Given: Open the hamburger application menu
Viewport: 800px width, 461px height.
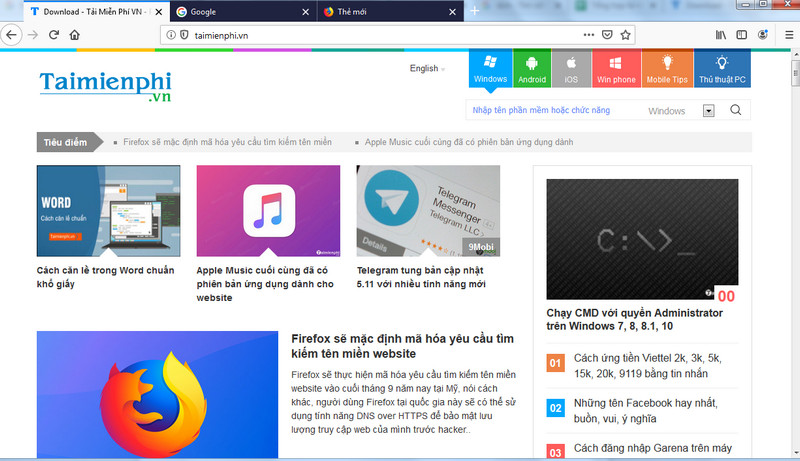Looking at the screenshot, I should point(789,35).
